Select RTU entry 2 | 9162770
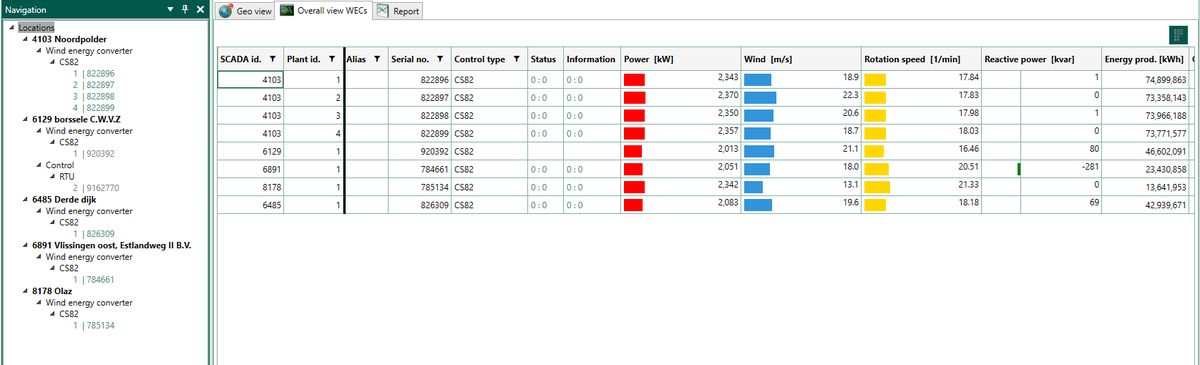This screenshot has width=1200, height=365. click(95, 187)
